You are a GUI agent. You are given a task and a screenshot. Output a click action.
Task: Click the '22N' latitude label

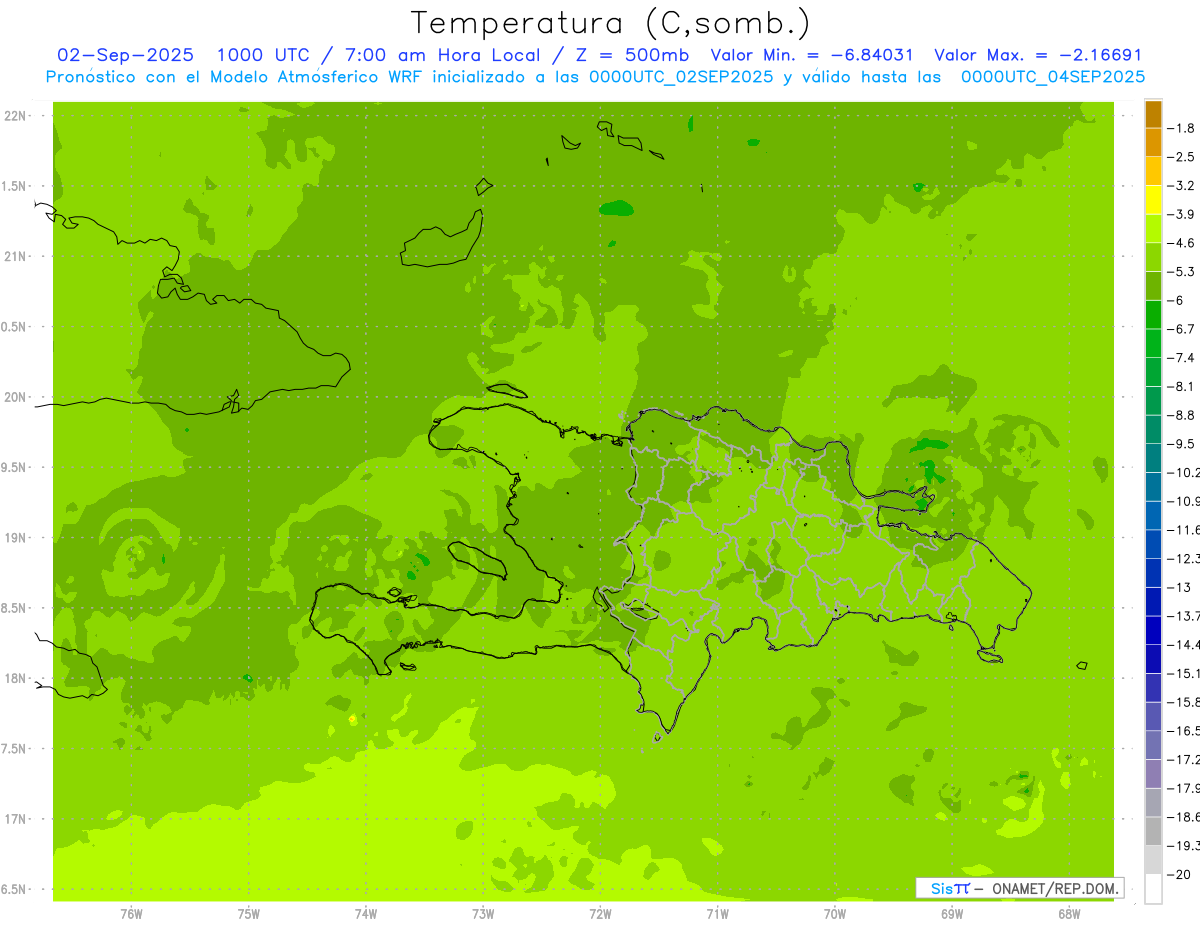15,116
